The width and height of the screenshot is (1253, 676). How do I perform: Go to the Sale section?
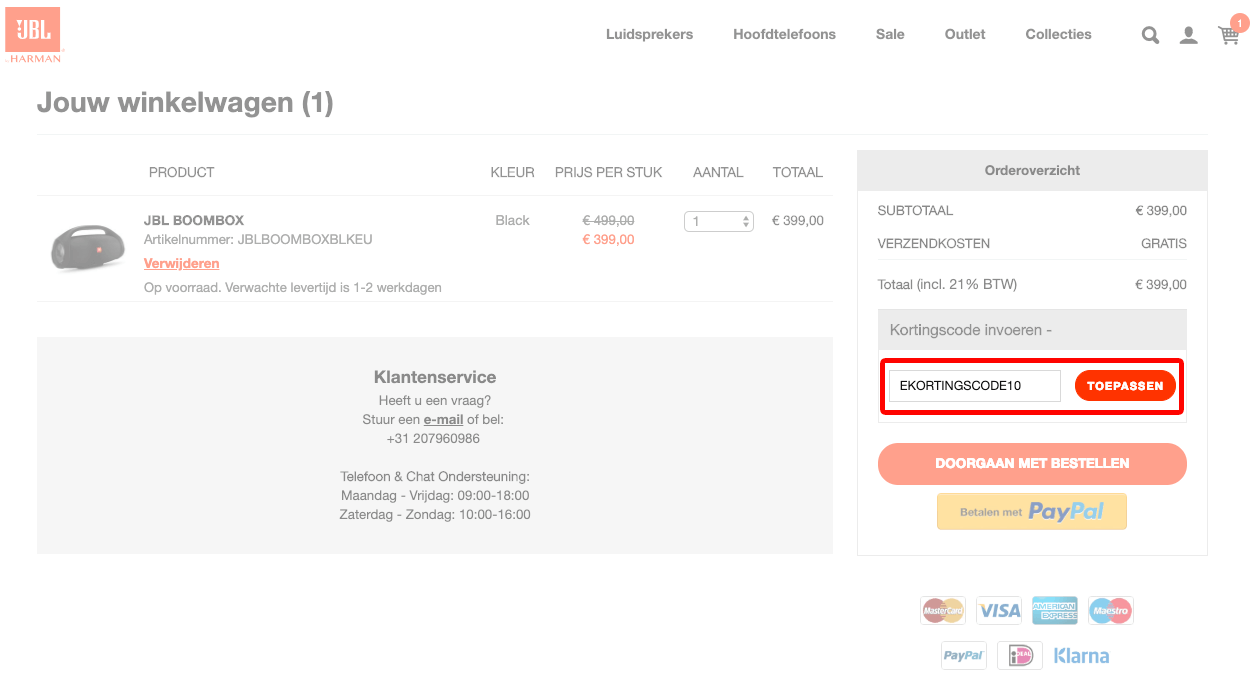click(x=890, y=34)
